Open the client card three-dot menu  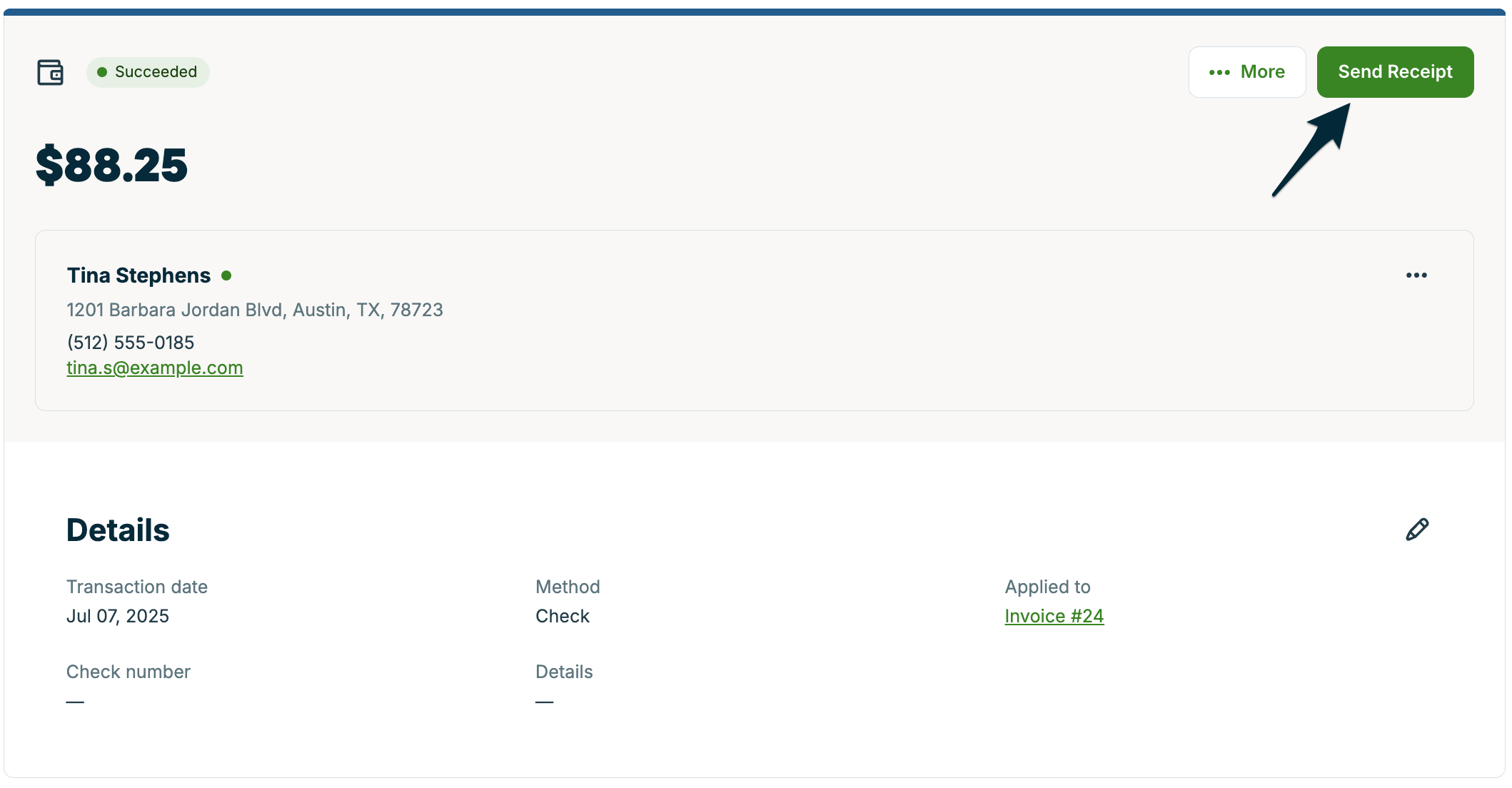tap(1416, 276)
